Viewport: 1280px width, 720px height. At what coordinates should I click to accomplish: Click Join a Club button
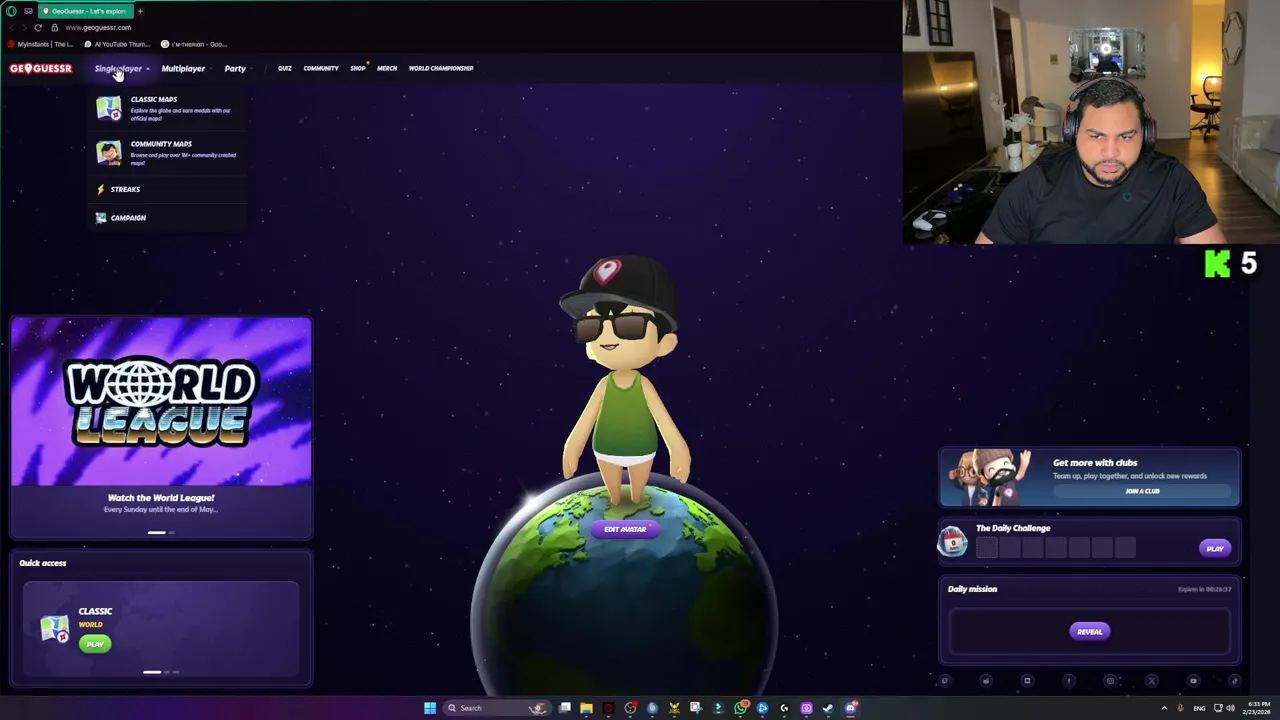(1142, 491)
